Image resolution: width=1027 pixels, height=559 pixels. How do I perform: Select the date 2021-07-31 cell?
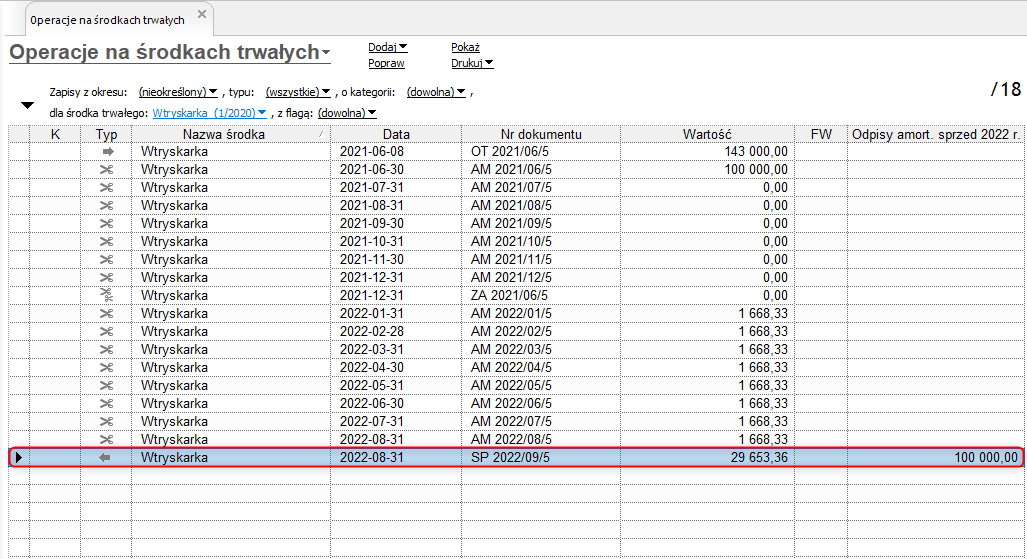click(x=396, y=187)
